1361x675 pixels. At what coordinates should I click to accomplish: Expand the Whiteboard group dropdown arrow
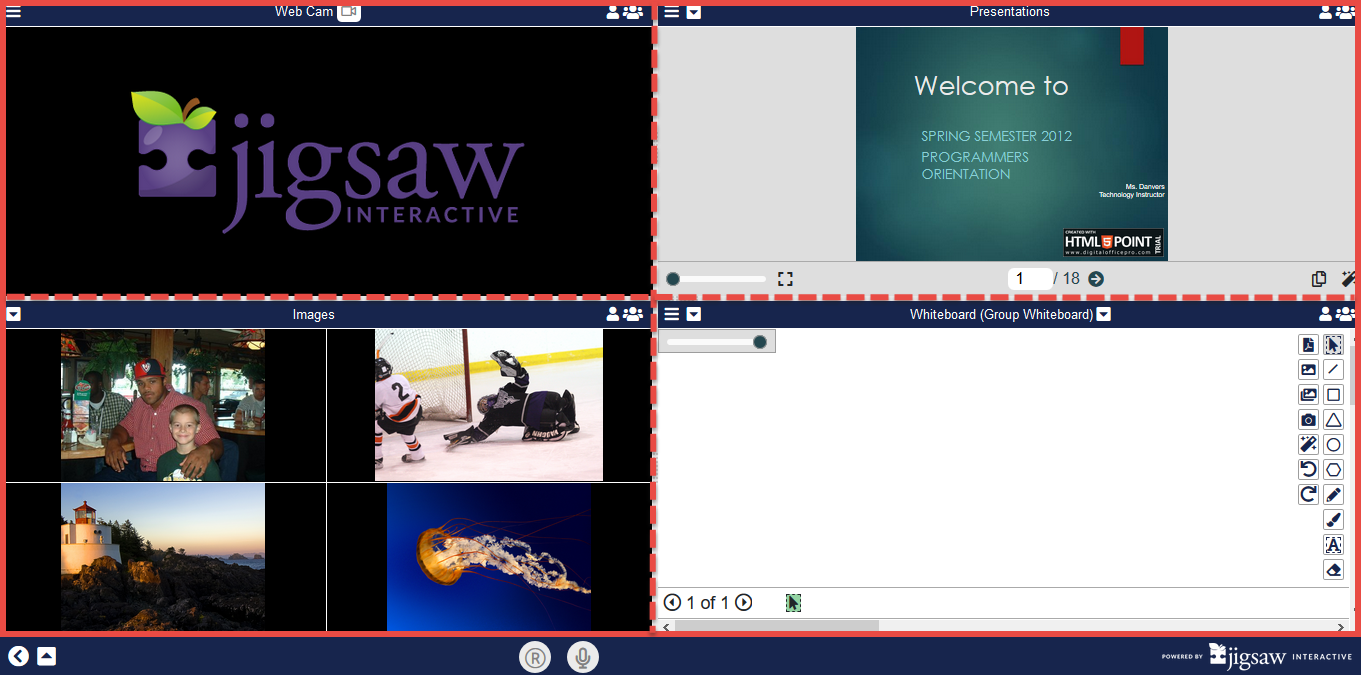[x=1104, y=314]
